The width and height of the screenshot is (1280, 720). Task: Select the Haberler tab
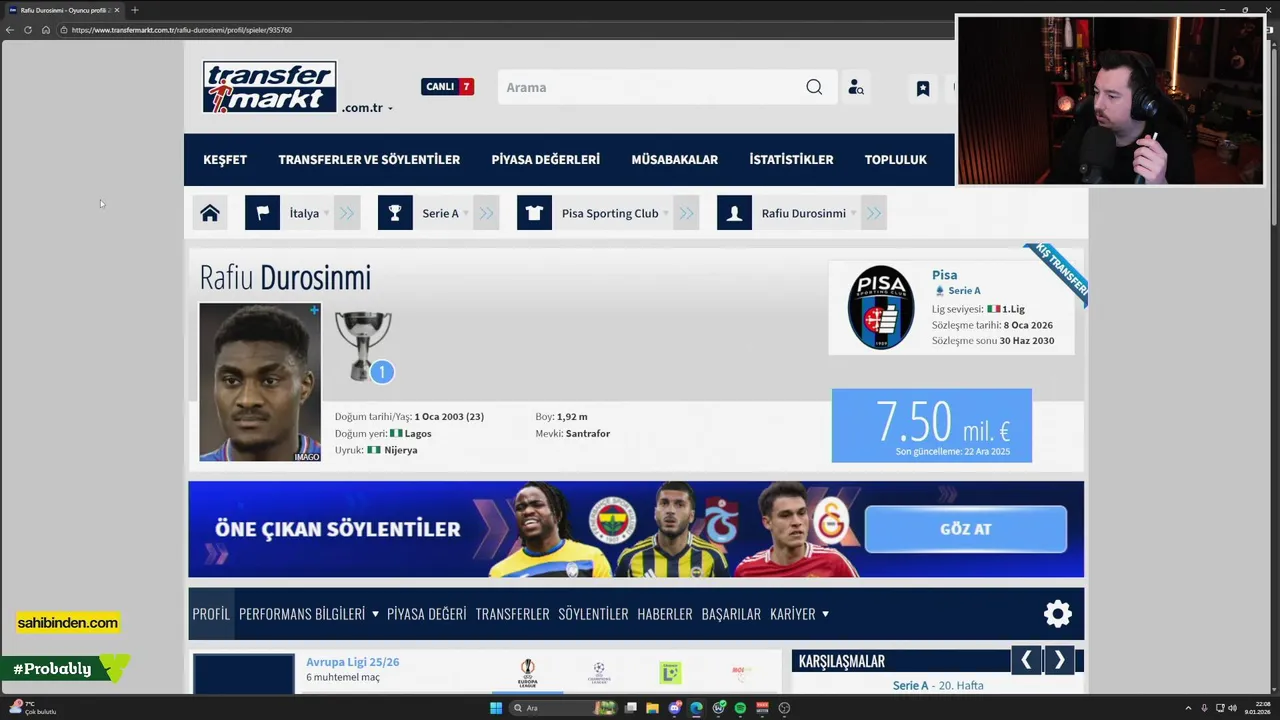(665, 614)
